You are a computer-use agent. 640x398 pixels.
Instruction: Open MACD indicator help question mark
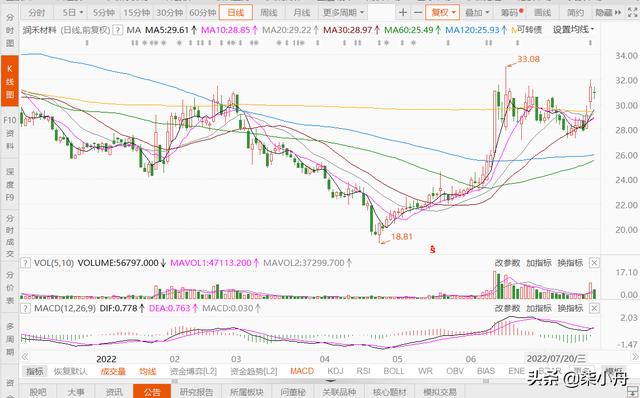click(25, 308)
